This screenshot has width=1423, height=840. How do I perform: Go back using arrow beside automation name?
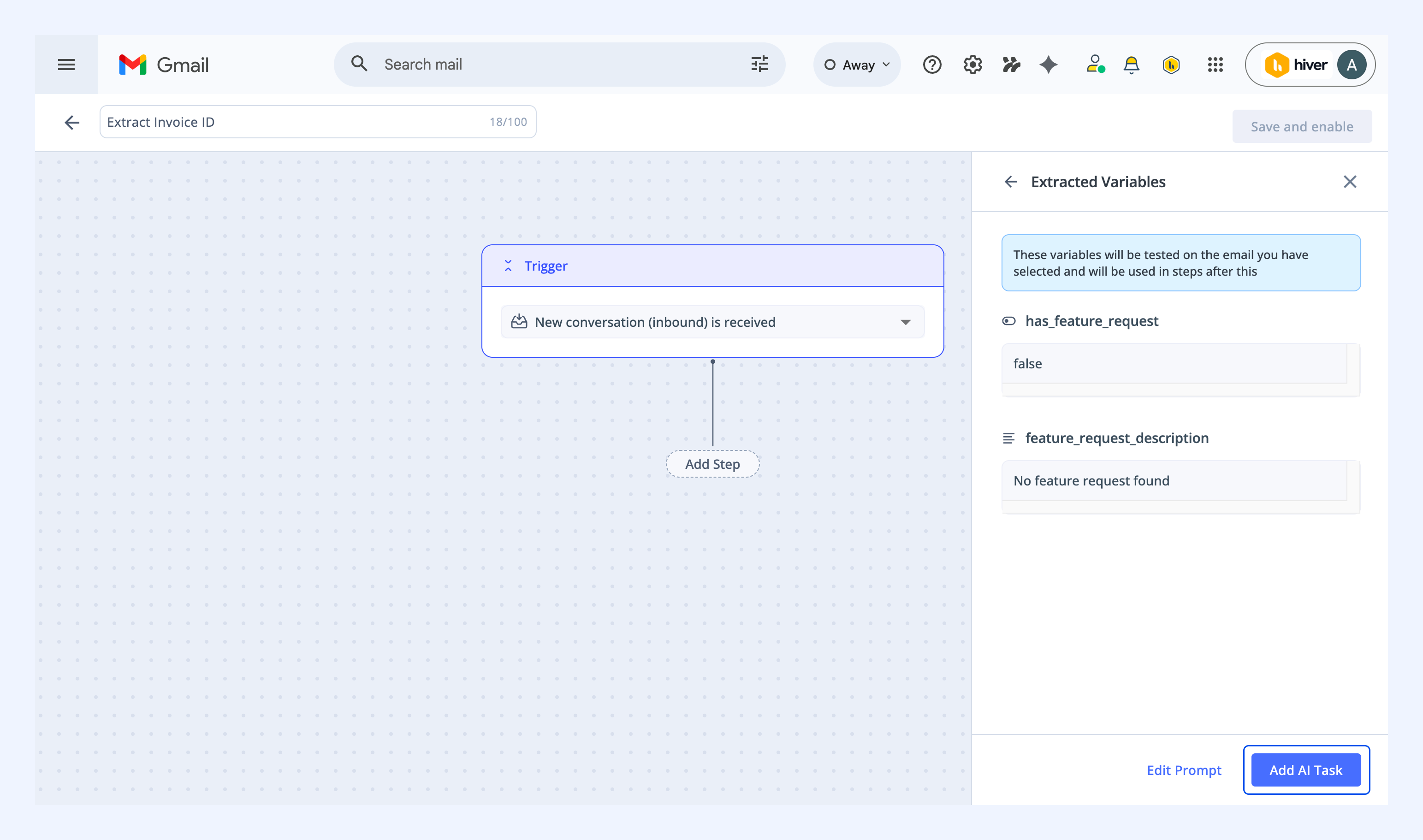pos(72,122)
